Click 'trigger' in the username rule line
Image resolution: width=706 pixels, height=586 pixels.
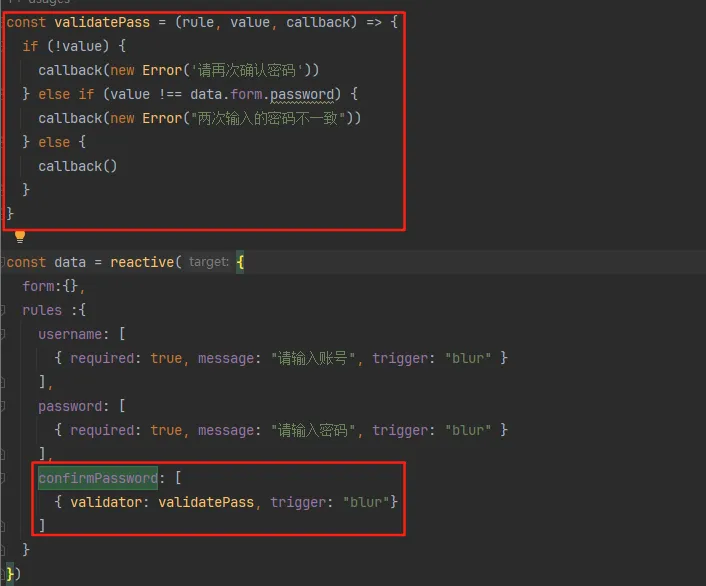point(400,358)
